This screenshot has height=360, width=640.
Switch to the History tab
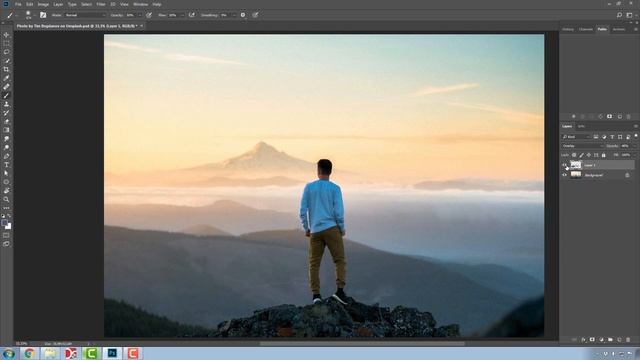click(x=567, y=29)
